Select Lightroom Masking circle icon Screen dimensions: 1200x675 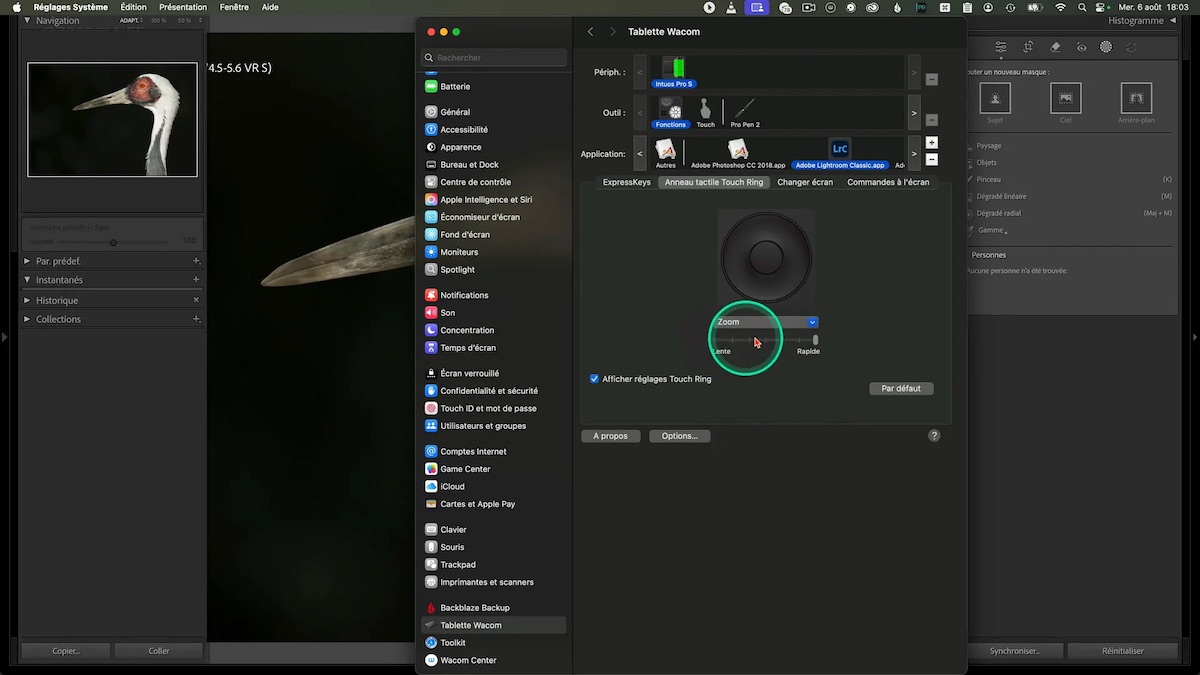[x=1106, y=47]
